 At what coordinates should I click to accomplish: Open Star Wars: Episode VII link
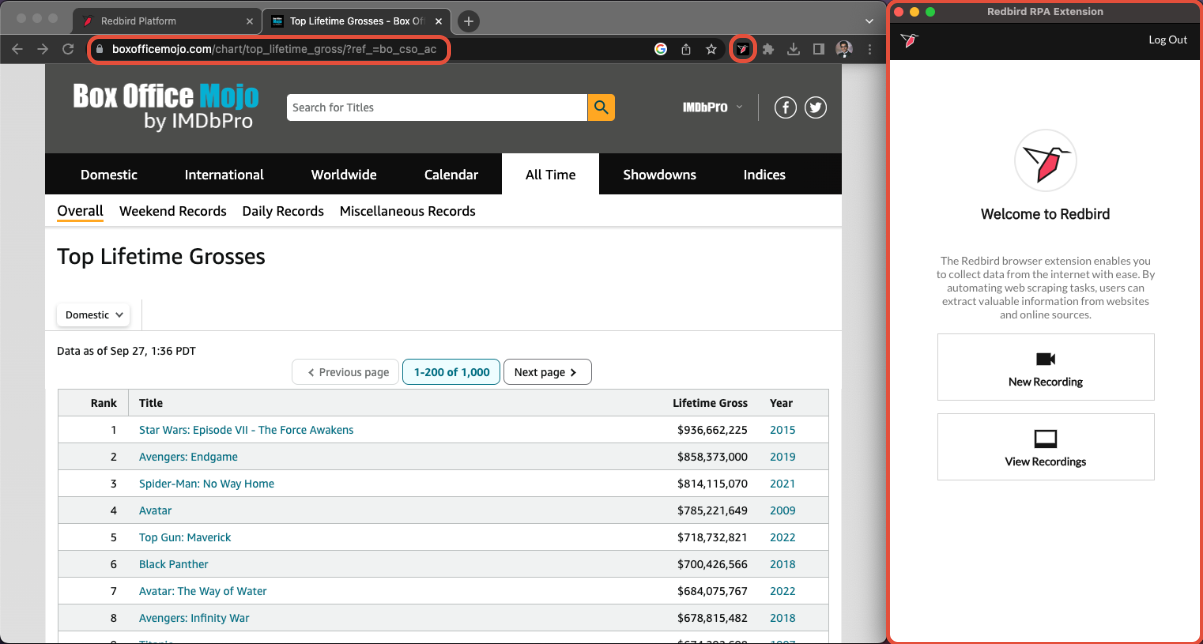pyautogui.click(x=246, y=430)
